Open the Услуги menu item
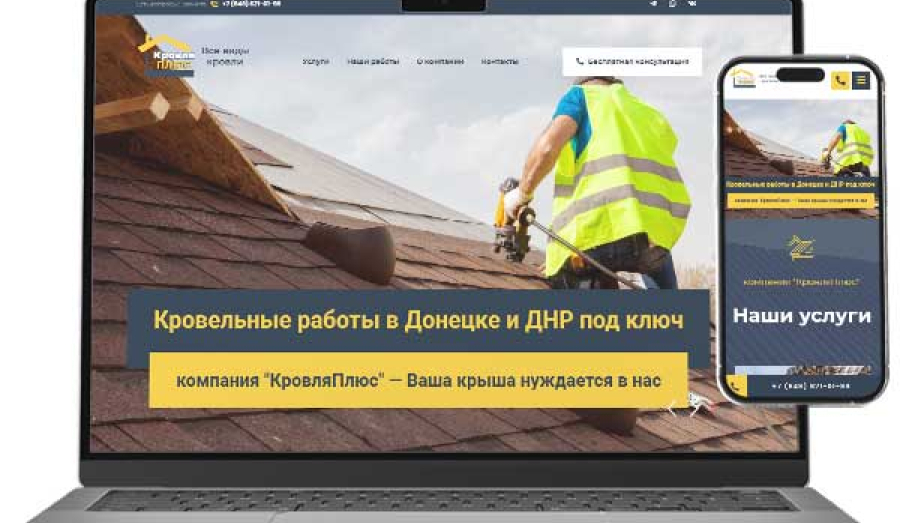Viewport: 900px width, 523px height. point(316,62)
